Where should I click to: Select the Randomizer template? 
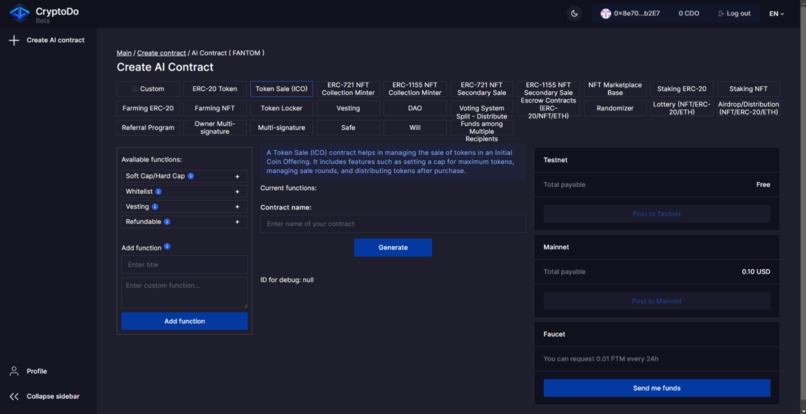(615, 109)
